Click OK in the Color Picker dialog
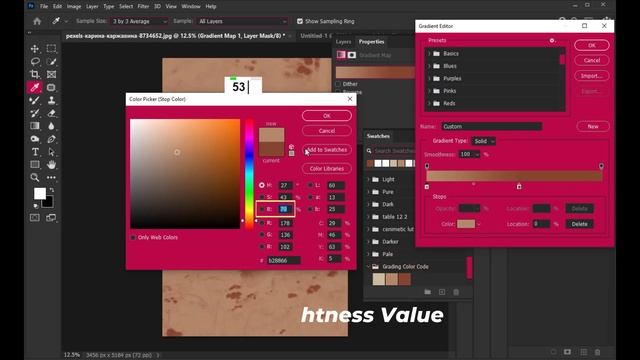The image size is (640, 360). point(327,116)
